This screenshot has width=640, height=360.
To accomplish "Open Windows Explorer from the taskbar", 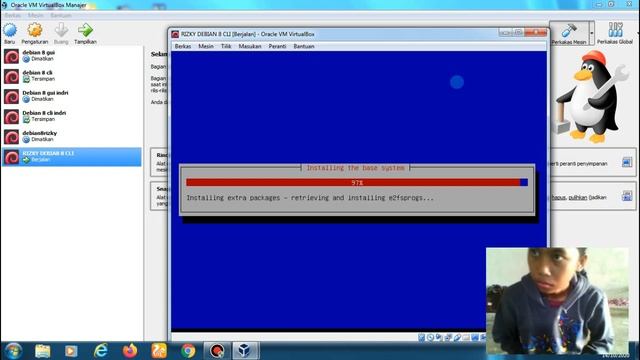I will click(x=42, y=351).
